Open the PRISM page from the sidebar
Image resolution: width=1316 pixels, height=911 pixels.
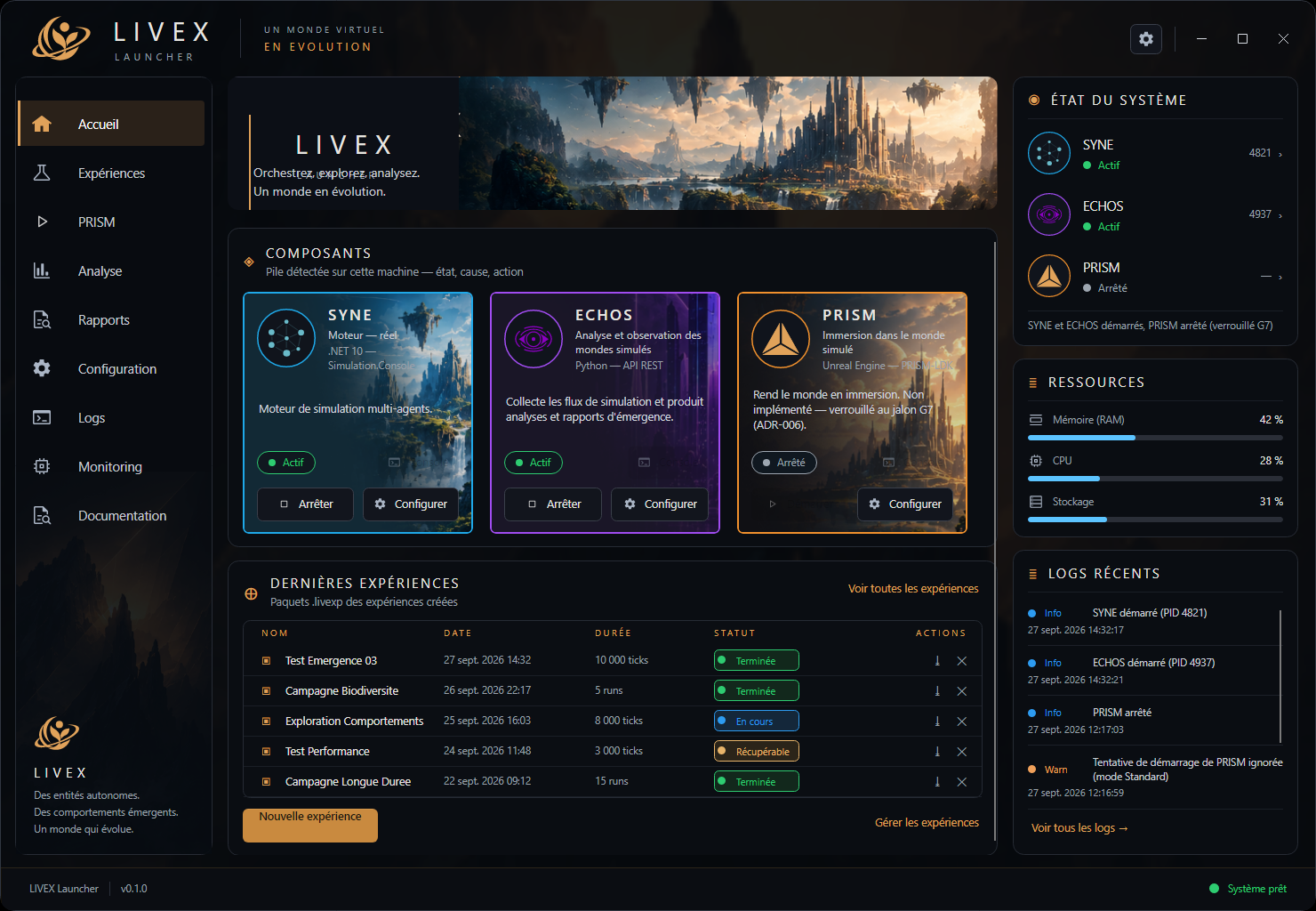(111, 222)
